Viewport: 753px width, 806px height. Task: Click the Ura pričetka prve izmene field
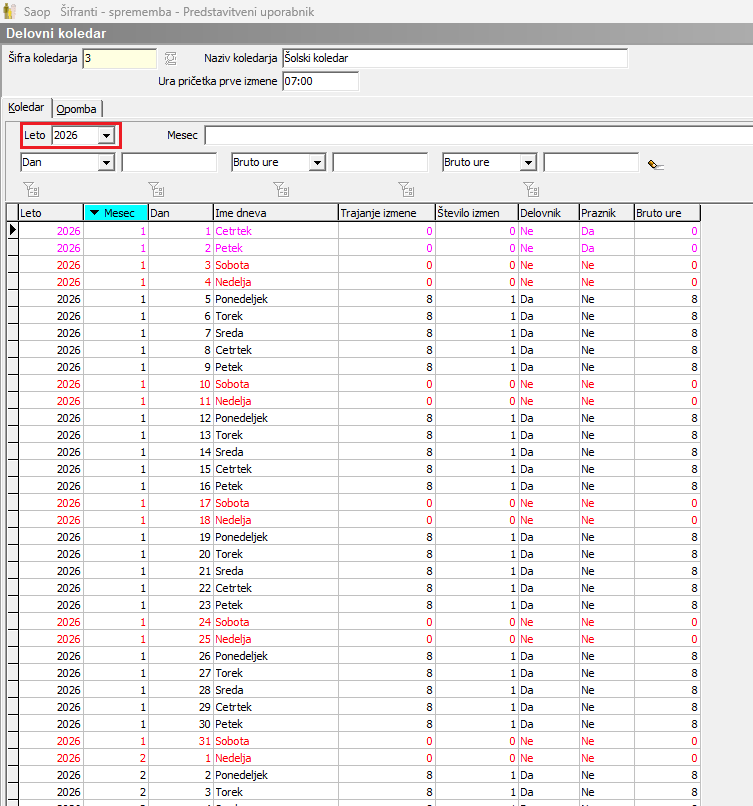(x=320, y=81)
